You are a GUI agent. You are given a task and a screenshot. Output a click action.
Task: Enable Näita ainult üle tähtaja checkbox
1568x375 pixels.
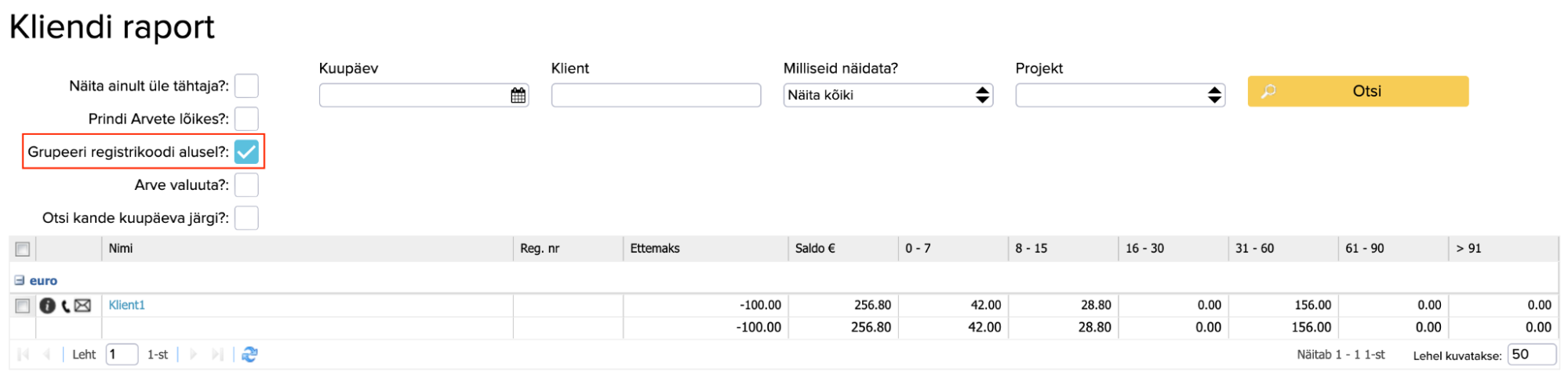tap(246, 86)
